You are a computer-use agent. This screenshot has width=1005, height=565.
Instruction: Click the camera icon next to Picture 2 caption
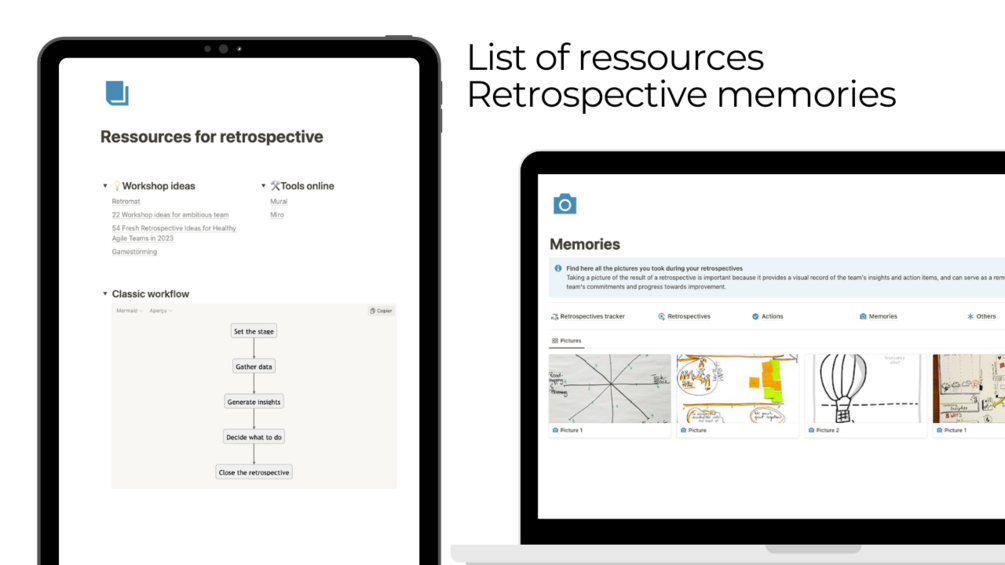[811, 430]
